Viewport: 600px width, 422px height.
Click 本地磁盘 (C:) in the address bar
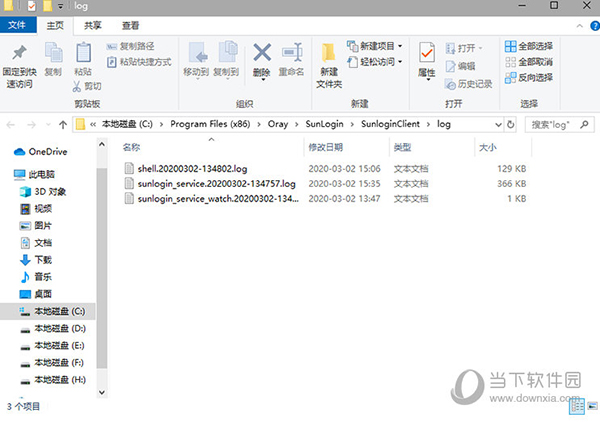pyautogui.click(x=127, y=124)
